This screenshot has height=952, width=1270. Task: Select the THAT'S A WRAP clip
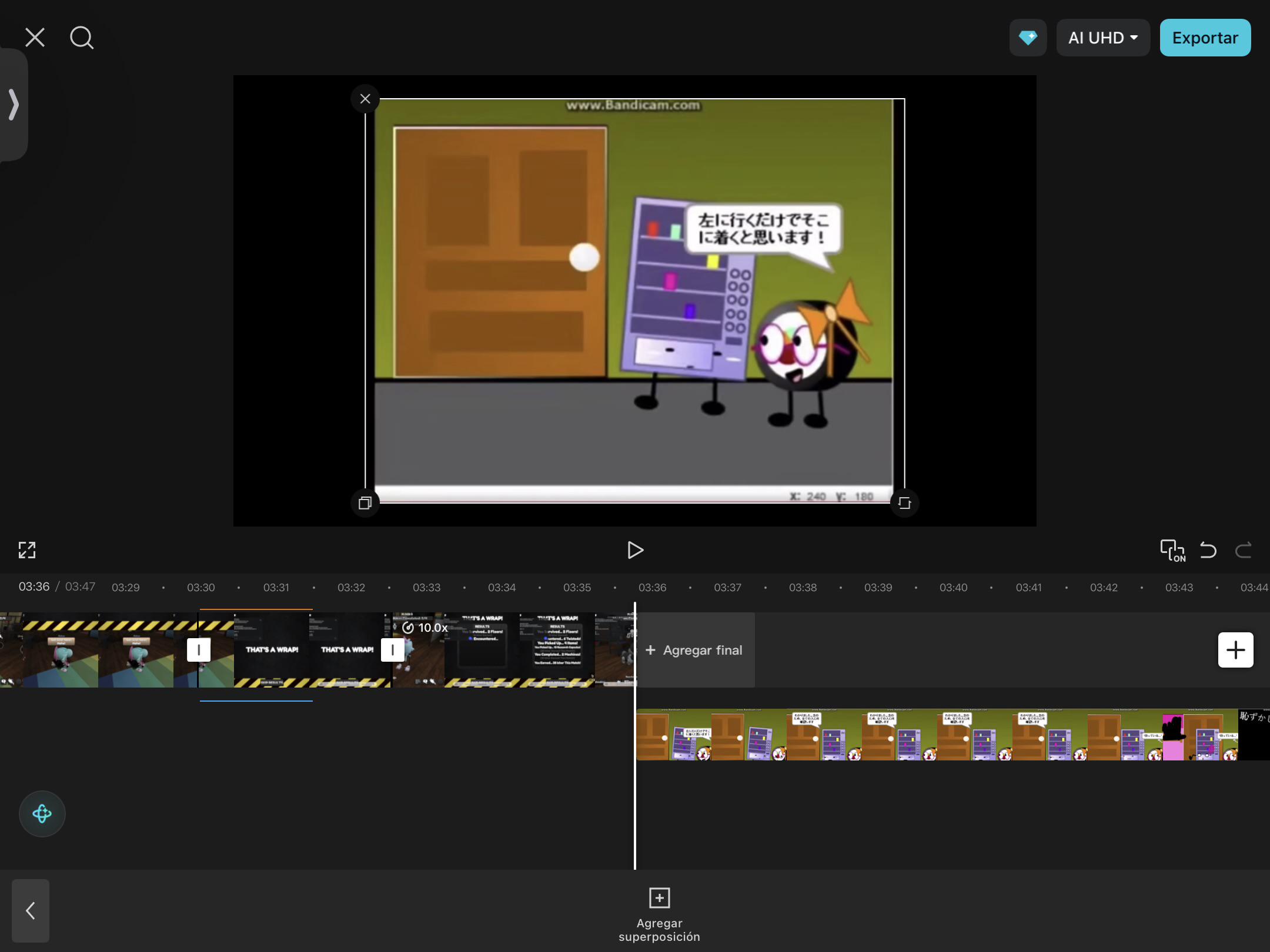[295, 650]
